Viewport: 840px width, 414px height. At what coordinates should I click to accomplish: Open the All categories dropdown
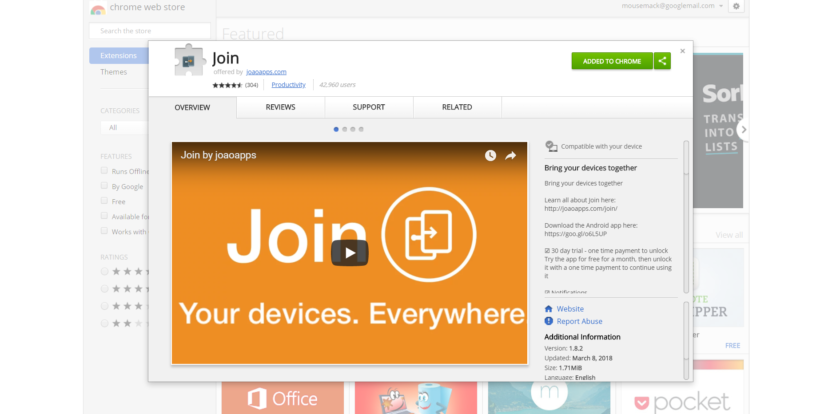click(x=124, y=127)
